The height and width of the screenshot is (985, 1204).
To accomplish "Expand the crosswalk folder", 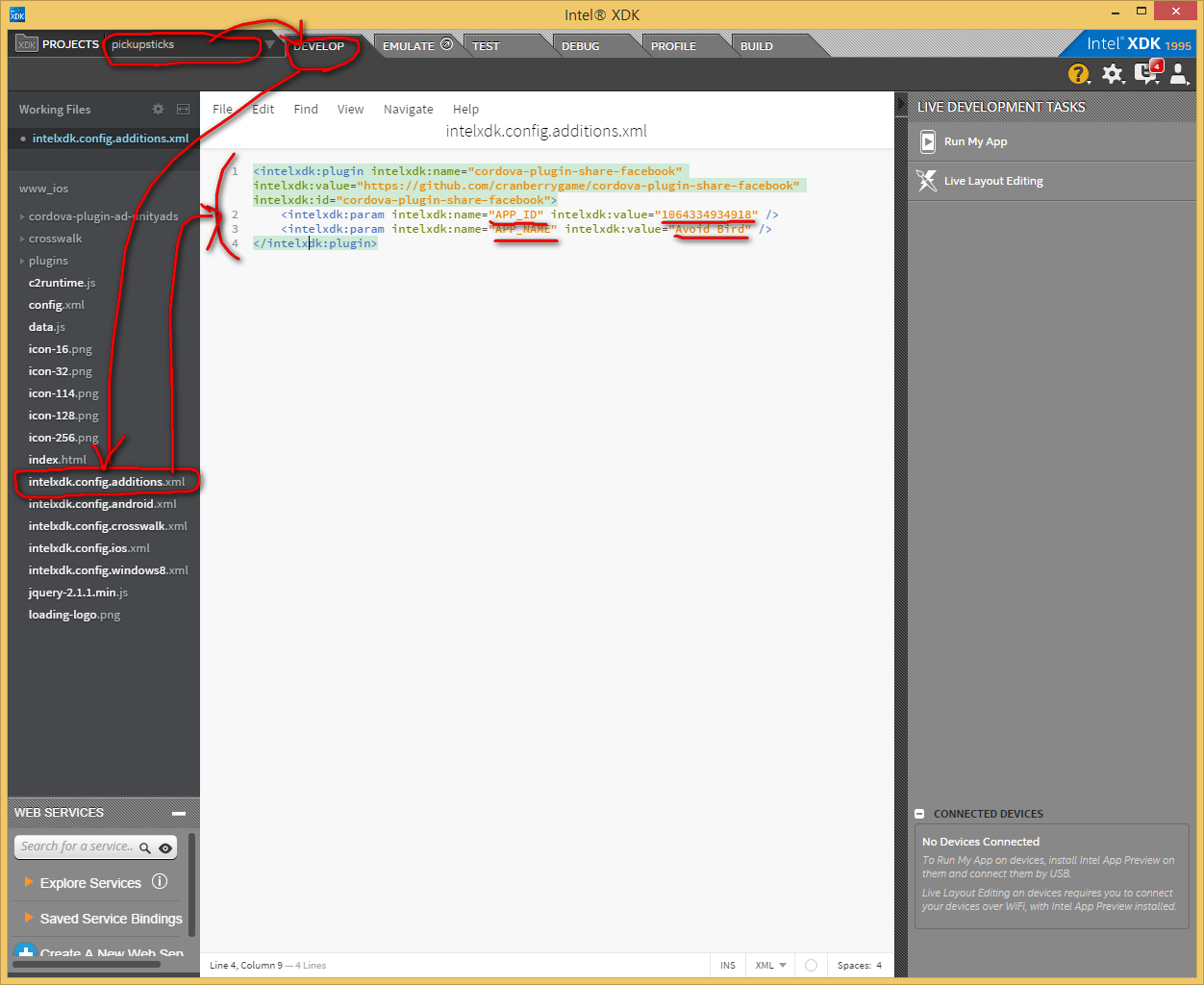I will (x=22, y=239).
